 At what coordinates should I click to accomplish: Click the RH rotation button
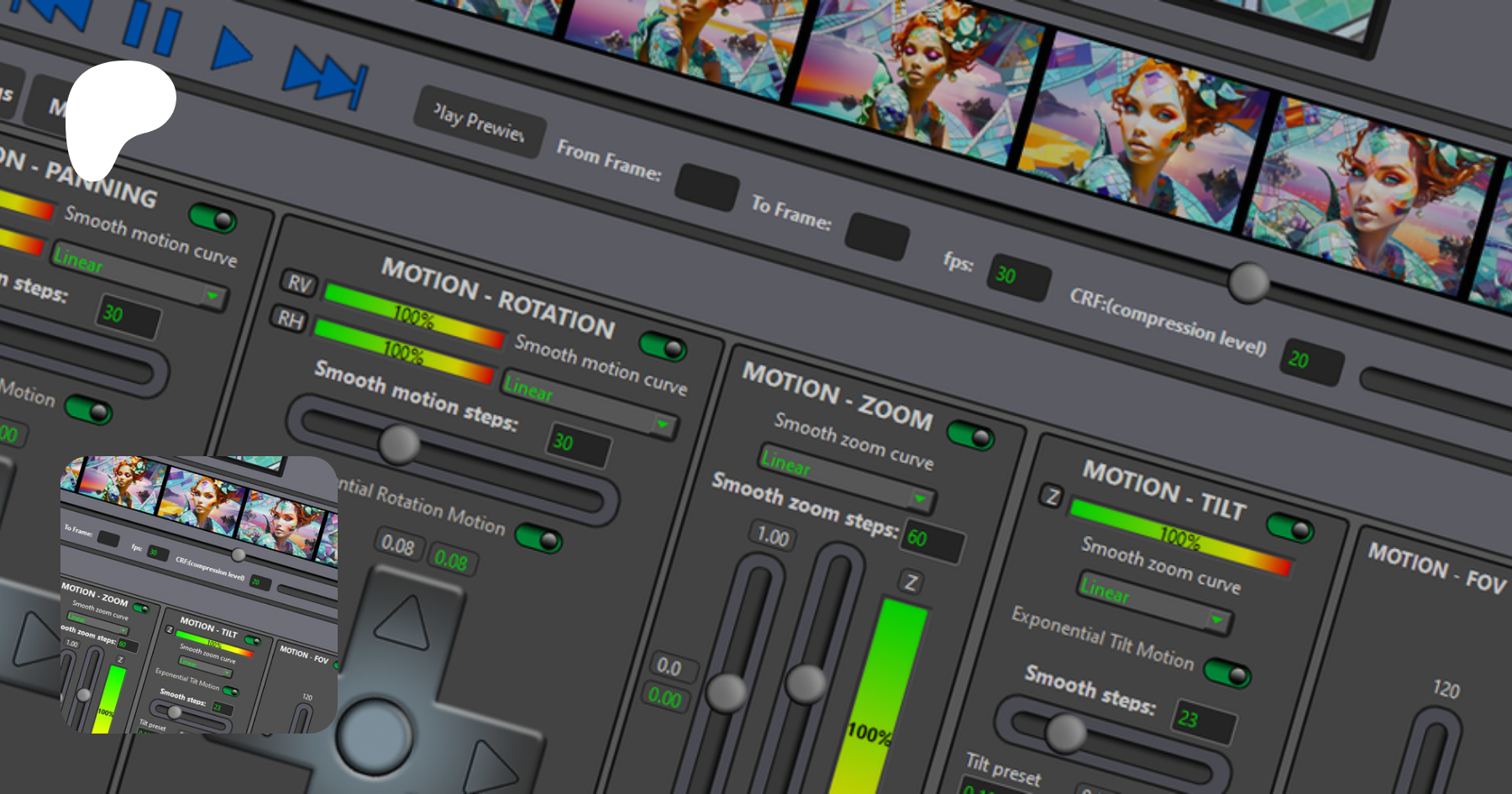[x=290, y=319]
